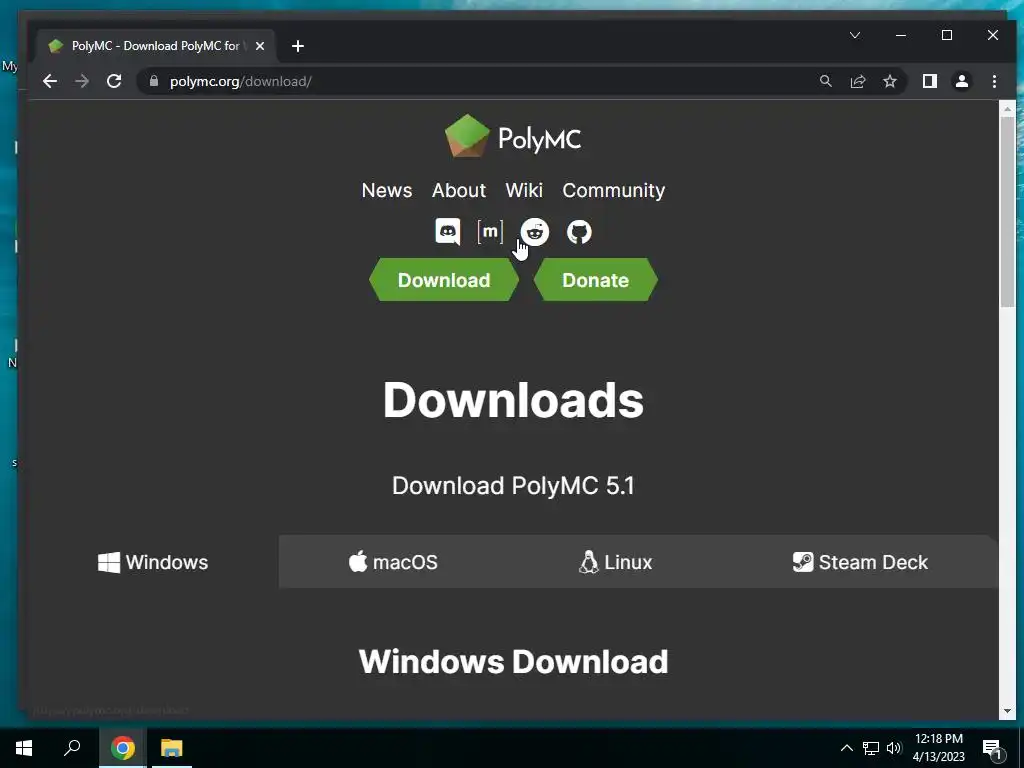1024x768 pixels.
Task: Click Chrome taskbar icon
Action: pyautogui.click(x=123, y=748)
